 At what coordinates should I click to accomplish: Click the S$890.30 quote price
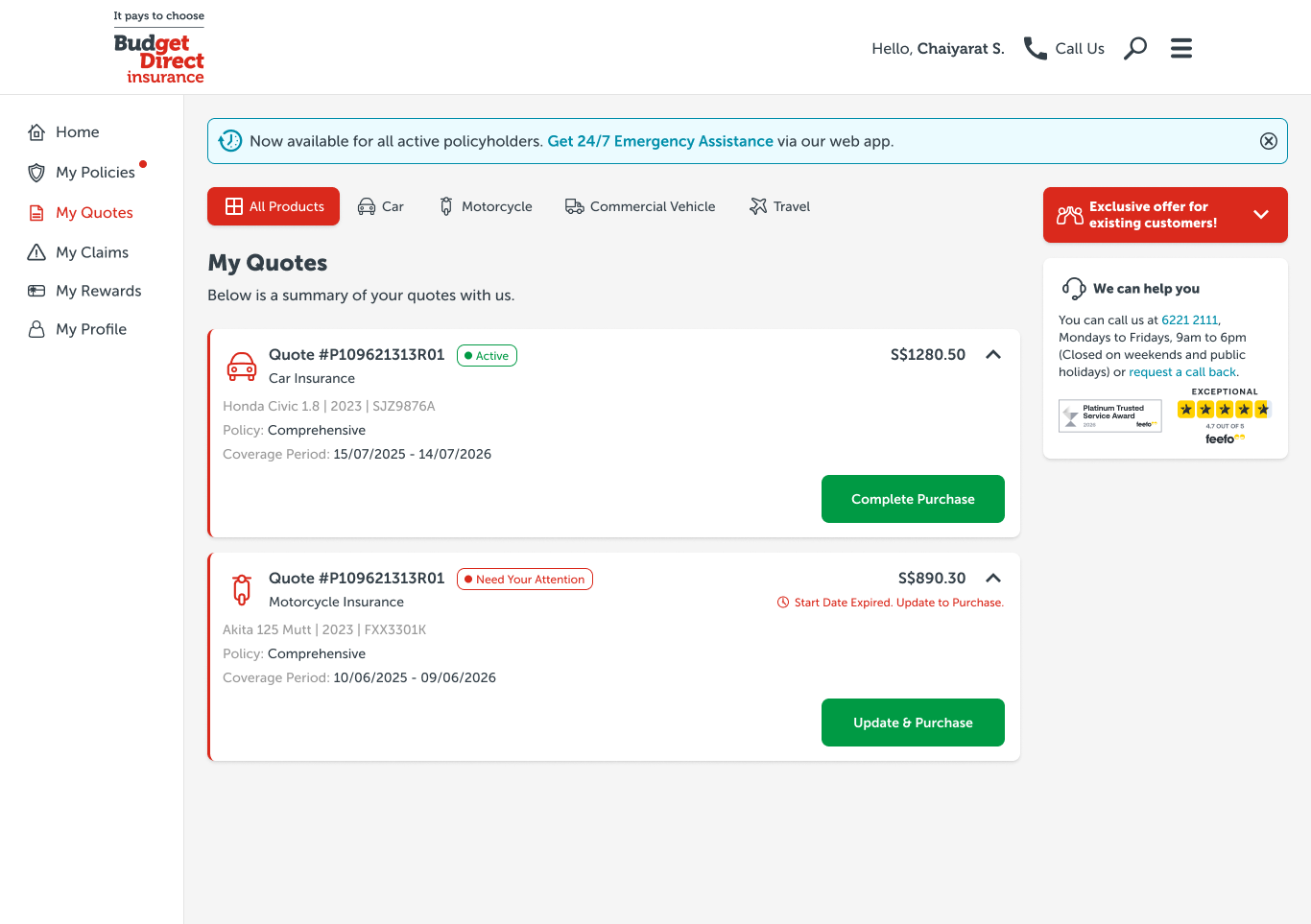932,579
